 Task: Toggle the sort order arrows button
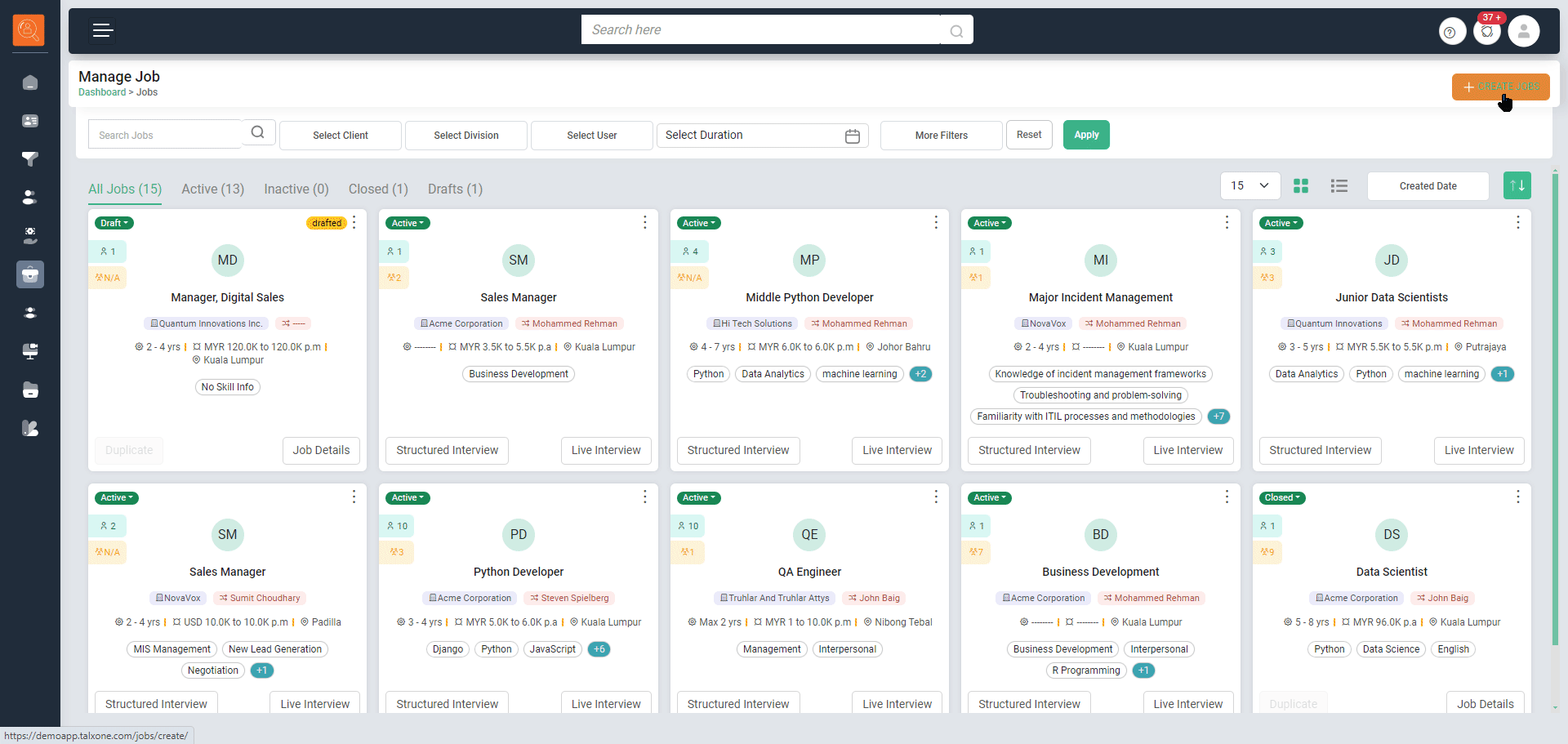pos(1517,186)
